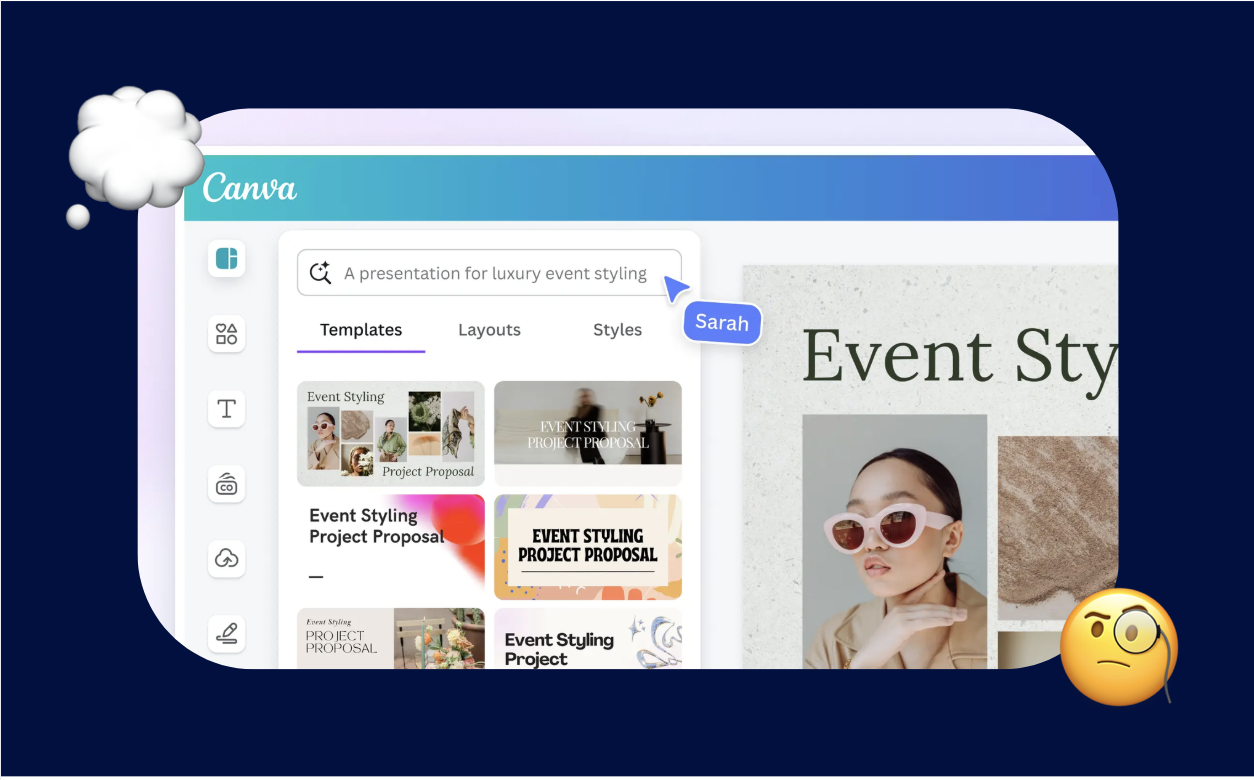Image resolution: width=1254 pixels, height=780 pixels.
Task: Select the Text tool sidebar icon
Action: point(227,408)
